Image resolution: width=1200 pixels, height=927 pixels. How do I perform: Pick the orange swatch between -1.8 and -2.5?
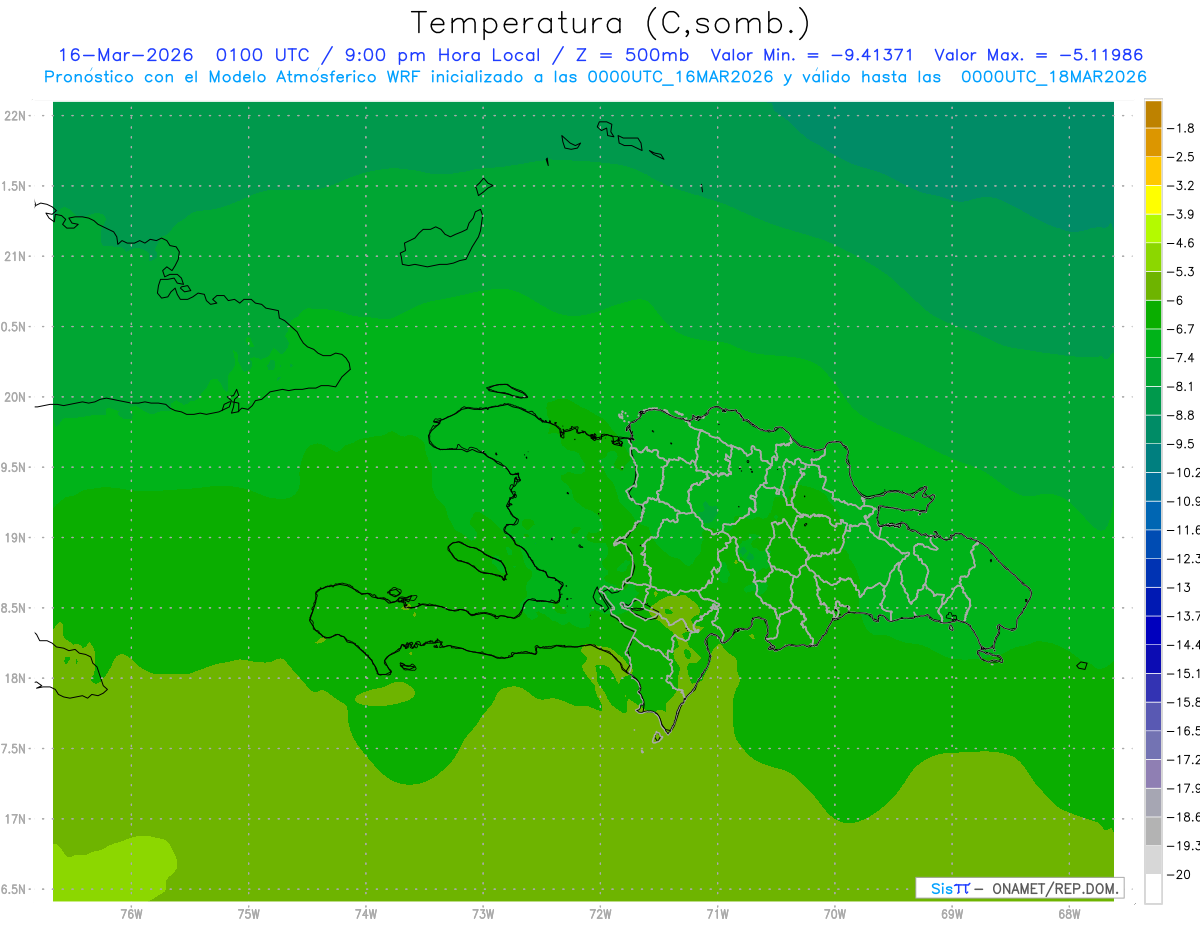[x=1153, y=142]
